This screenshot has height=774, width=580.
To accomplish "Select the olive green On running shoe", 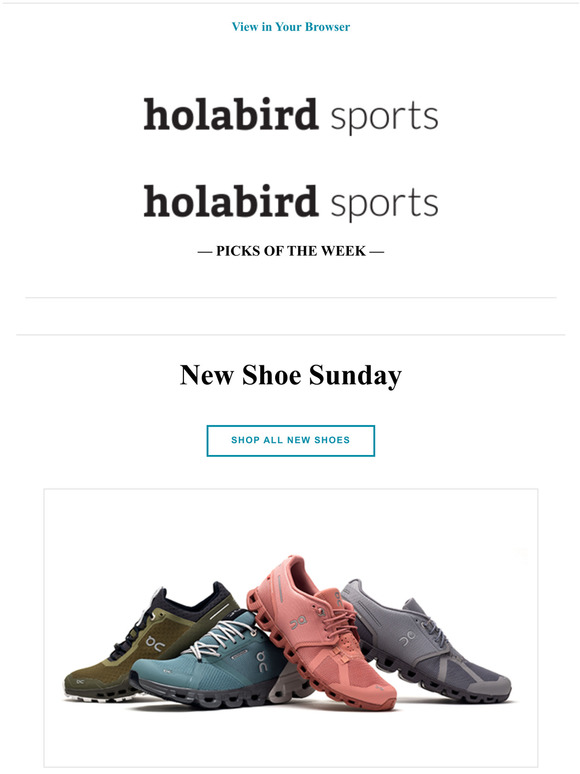I will click(x=148, y=642).
